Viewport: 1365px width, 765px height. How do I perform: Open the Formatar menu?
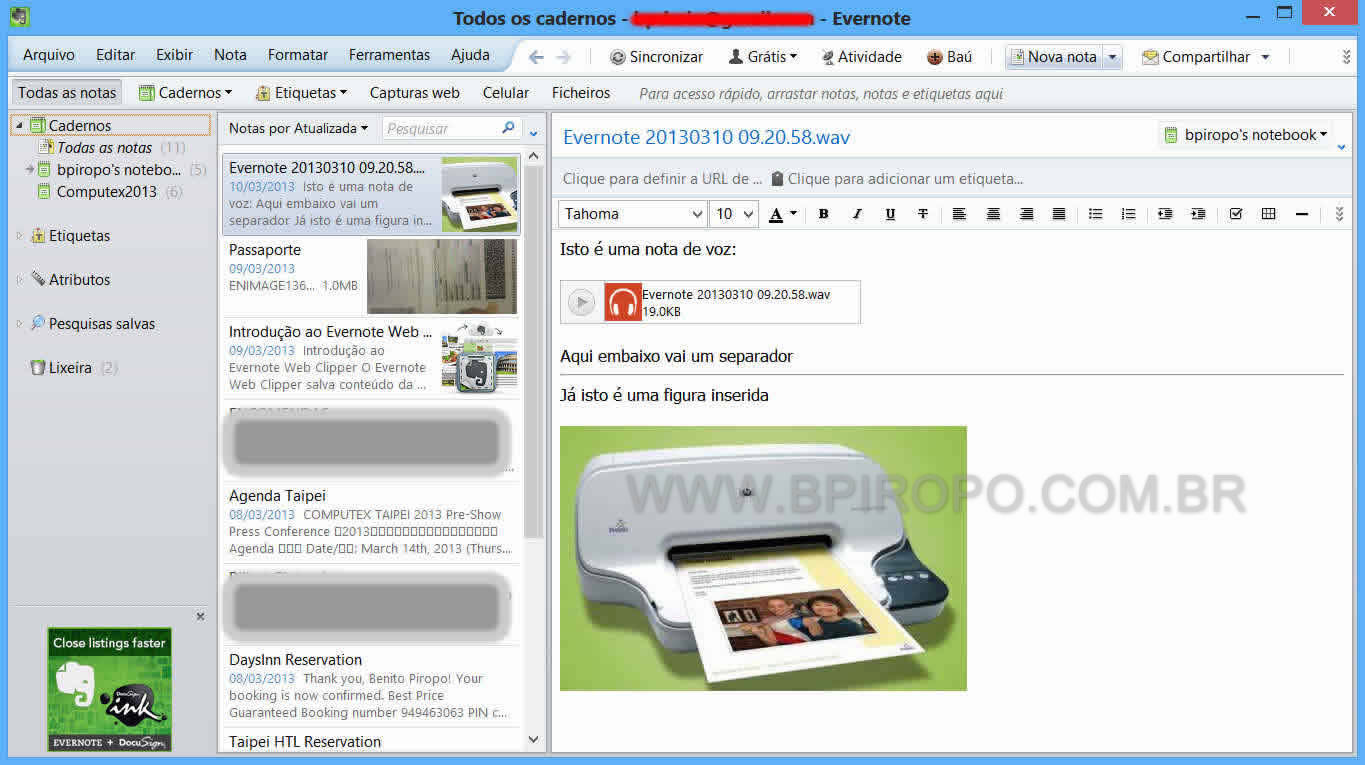pos(298,55)
